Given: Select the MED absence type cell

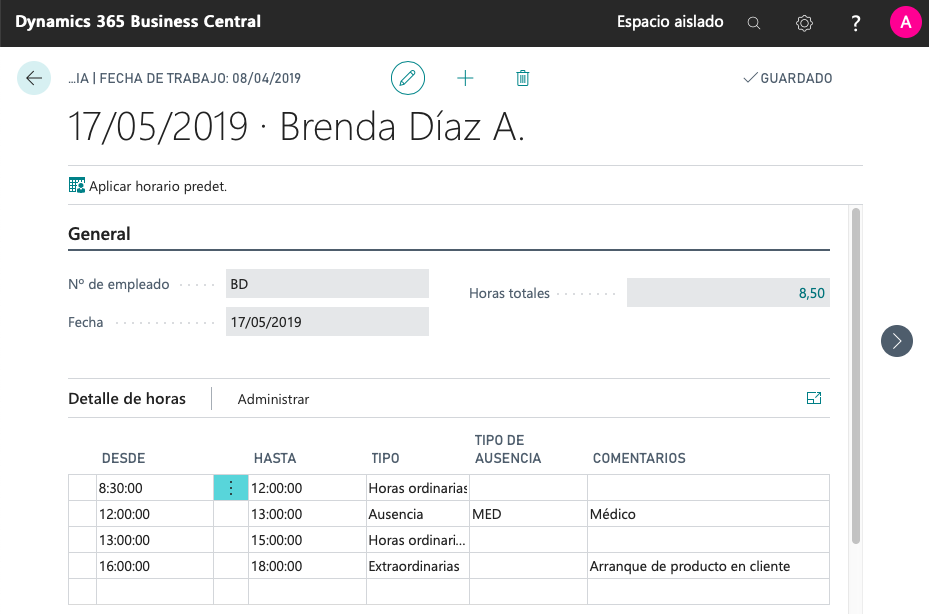Looking at the screenshot, I should click(x=527, y=514).
